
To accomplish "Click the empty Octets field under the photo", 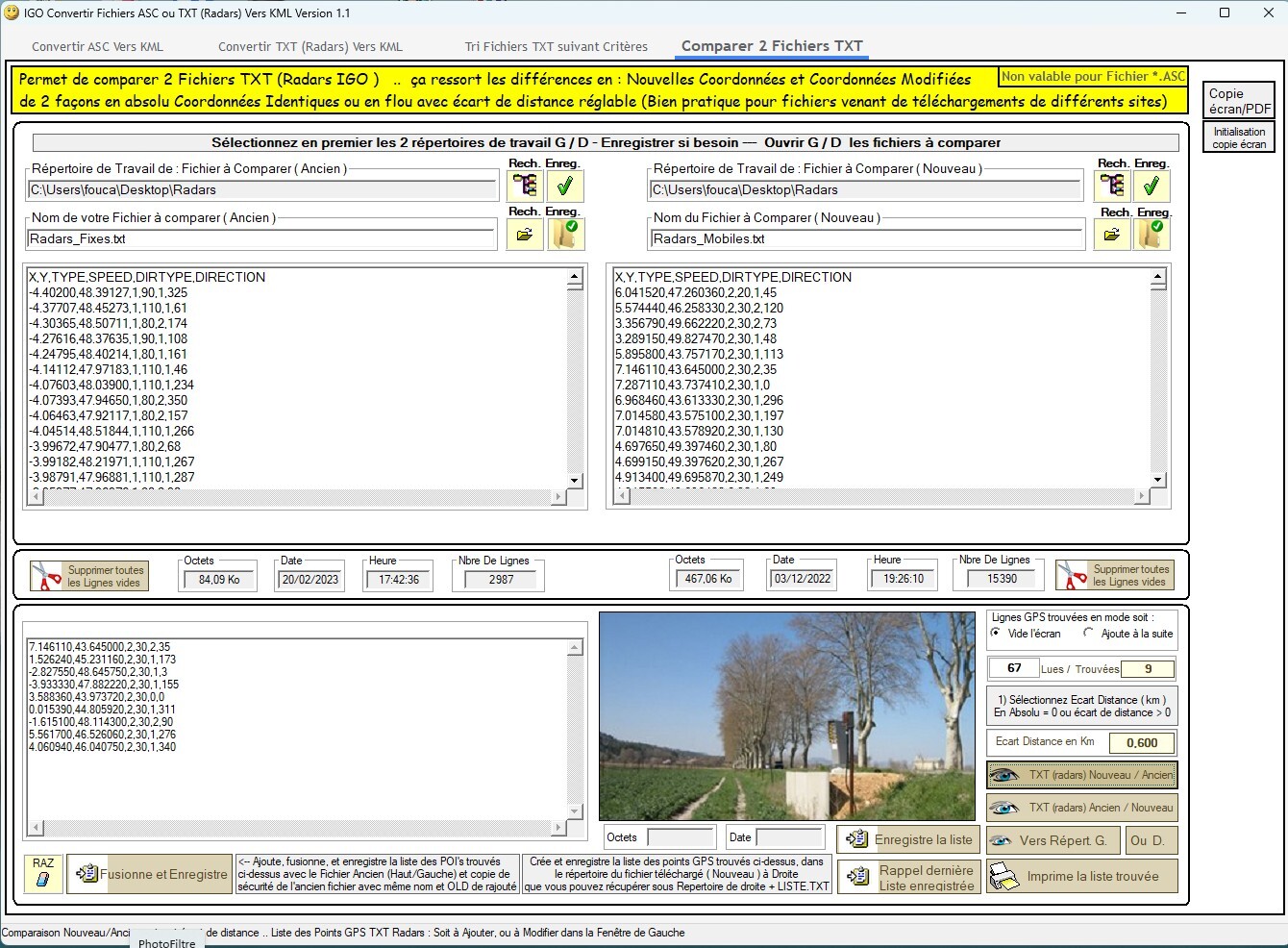I will 681,837.
